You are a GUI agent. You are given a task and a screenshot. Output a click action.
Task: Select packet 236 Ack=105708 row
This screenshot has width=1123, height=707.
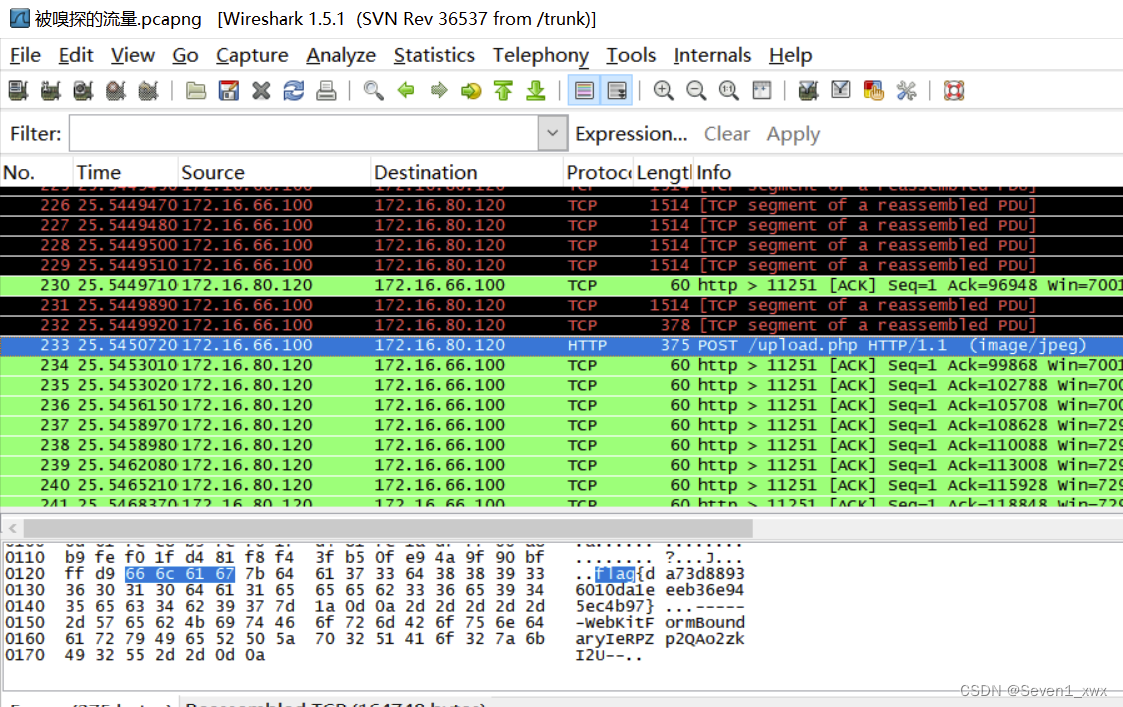pos(562,405)
